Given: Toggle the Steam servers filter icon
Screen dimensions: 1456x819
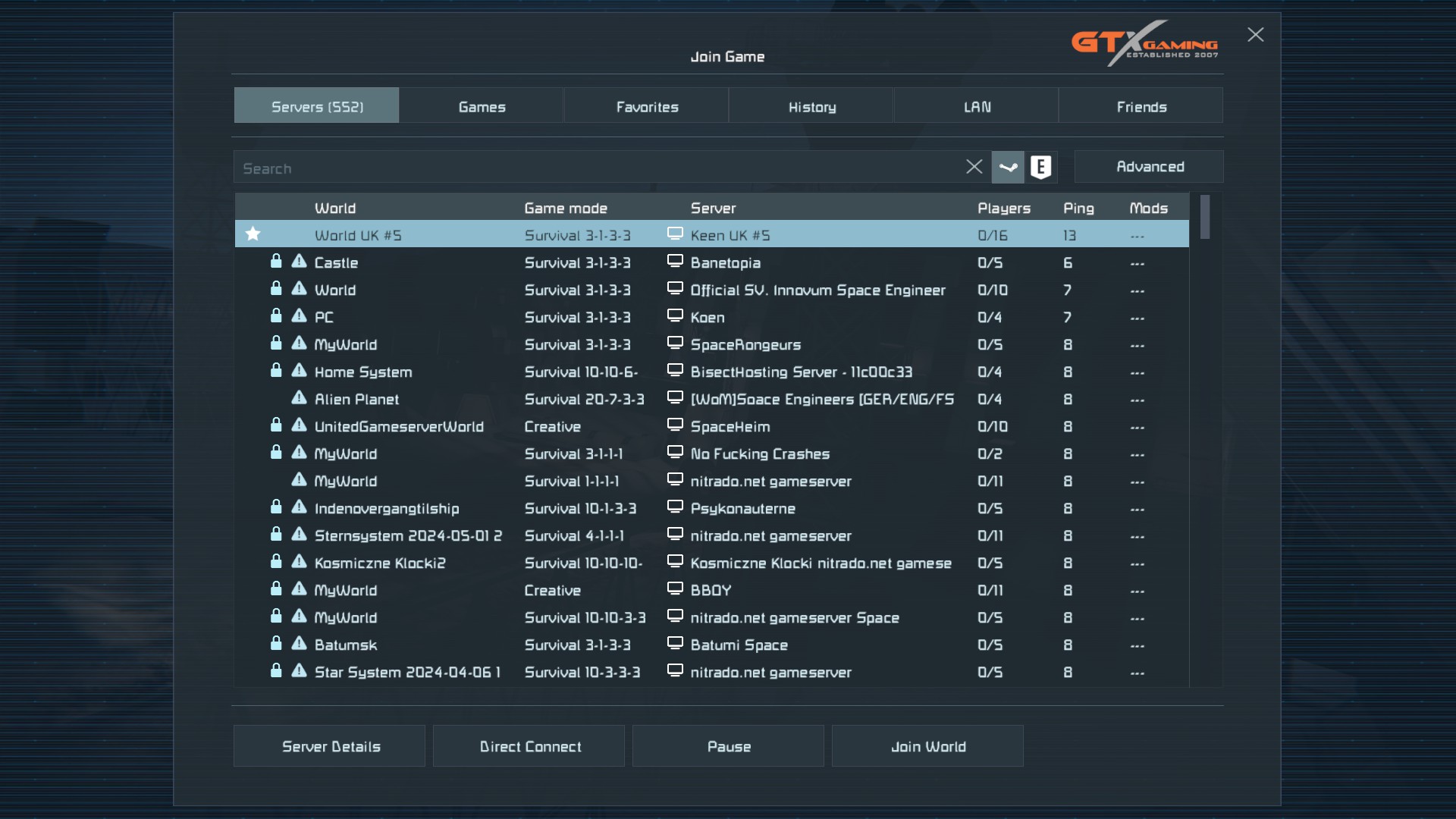Looking at the screenshot, I should tap(1008, 167).
